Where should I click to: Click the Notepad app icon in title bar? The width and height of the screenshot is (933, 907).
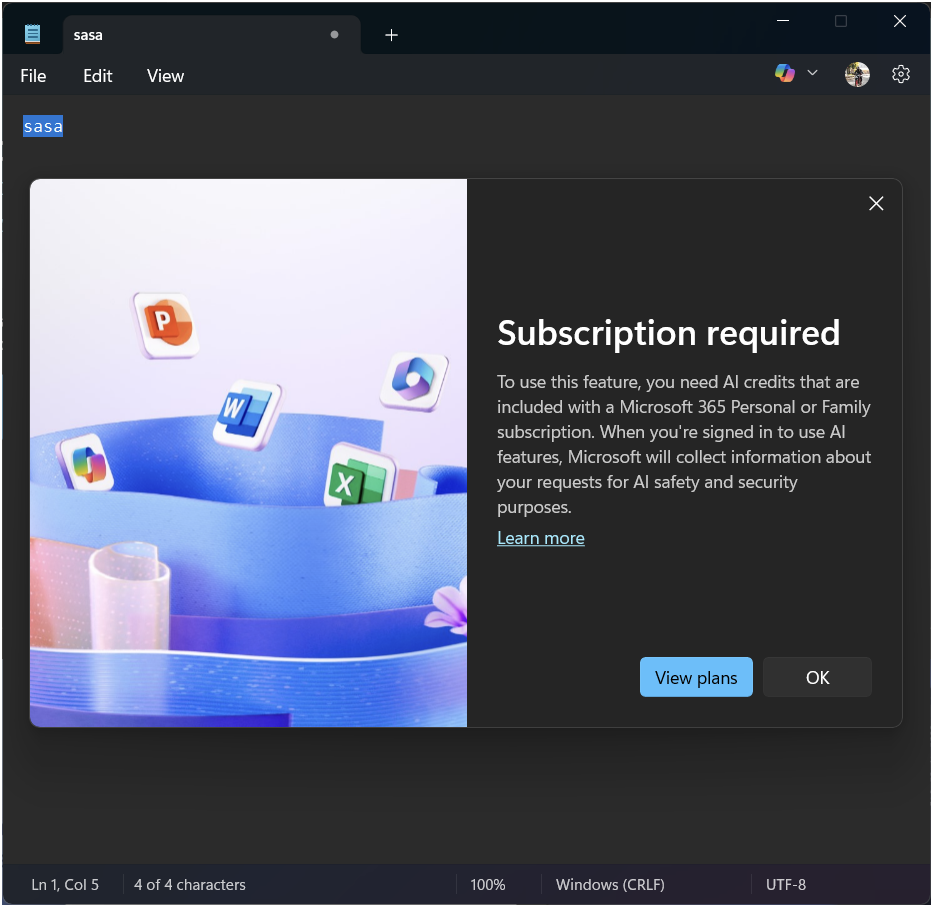(x=33, y=34)
